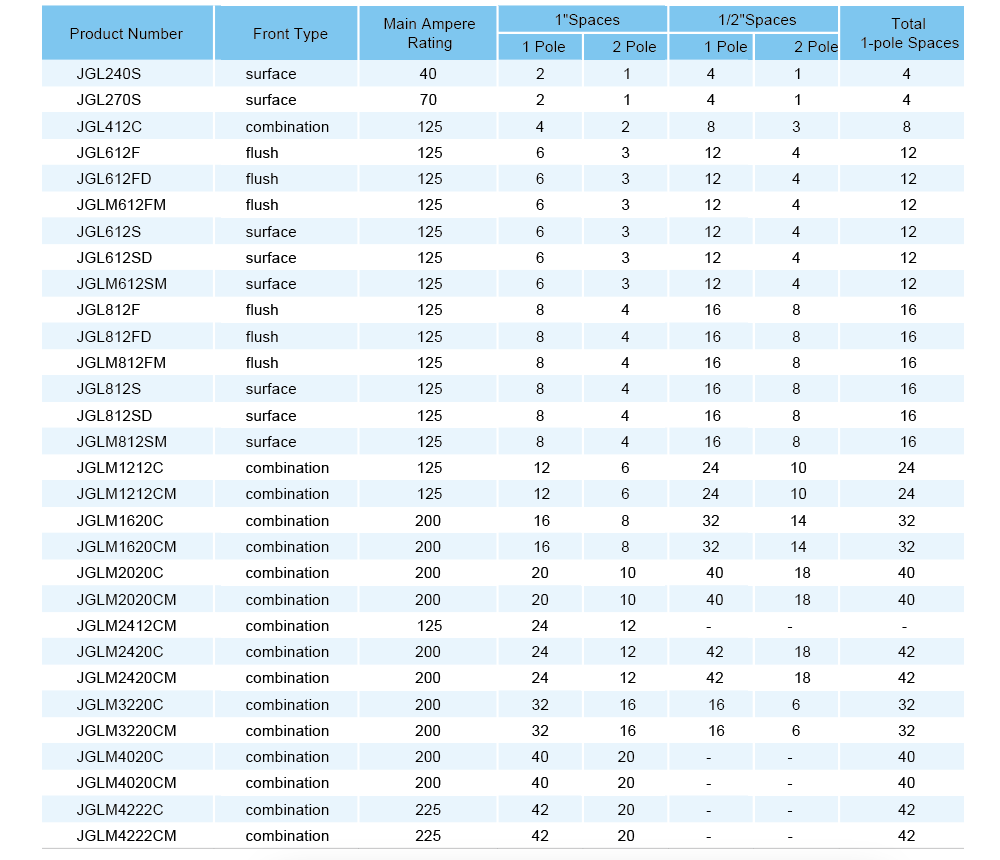
Task: Click total spaces 24 in JGLM1212C row
Action: 906,468
